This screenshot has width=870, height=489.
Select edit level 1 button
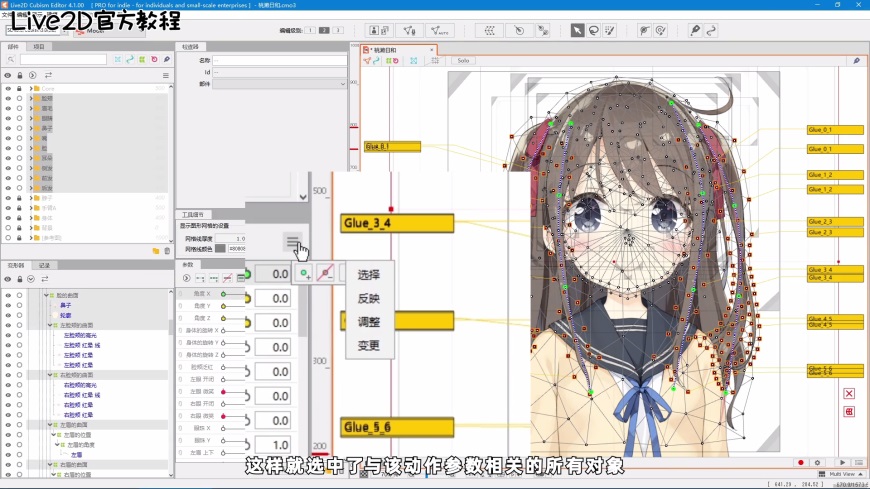tap(310, 30)
